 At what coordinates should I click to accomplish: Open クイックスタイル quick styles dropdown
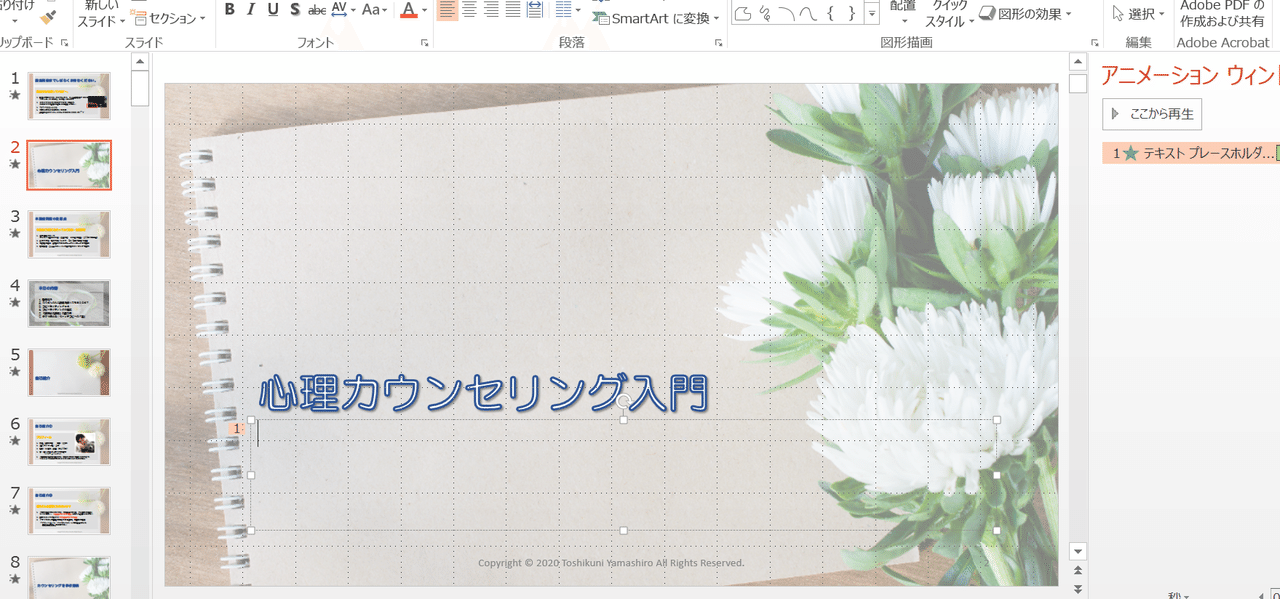[950, 14]
